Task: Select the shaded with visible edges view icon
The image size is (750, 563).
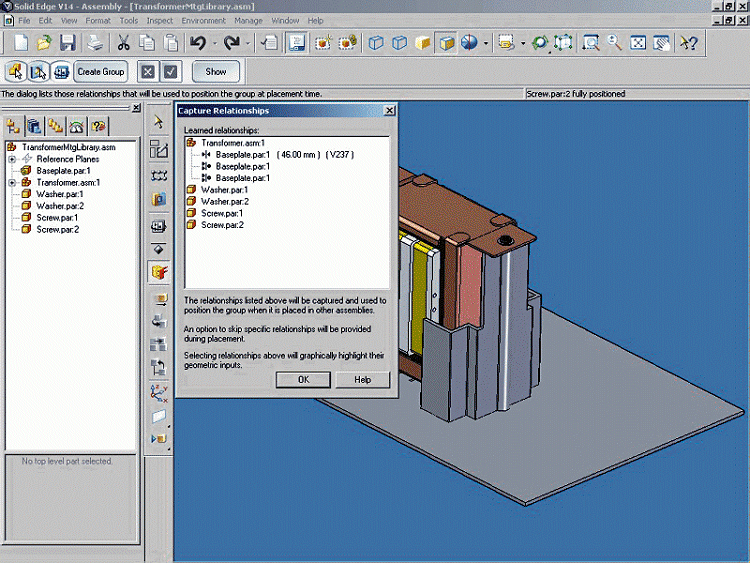Action: (447, 43)
